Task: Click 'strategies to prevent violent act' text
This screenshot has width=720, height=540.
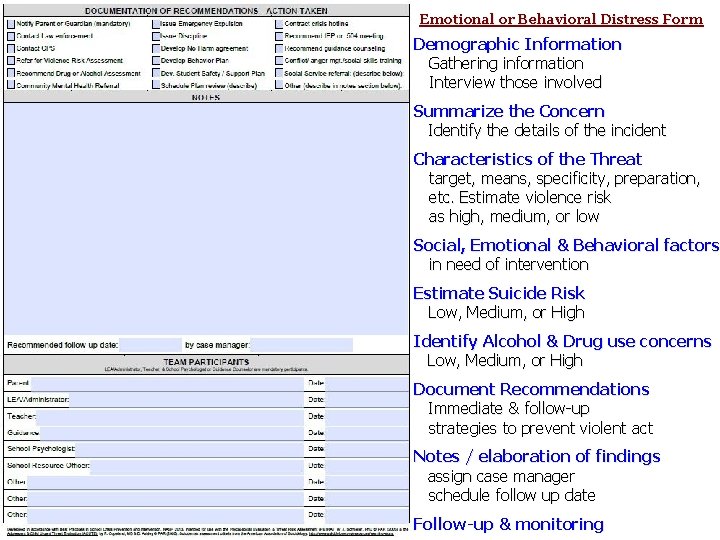Action: point(540,428)
